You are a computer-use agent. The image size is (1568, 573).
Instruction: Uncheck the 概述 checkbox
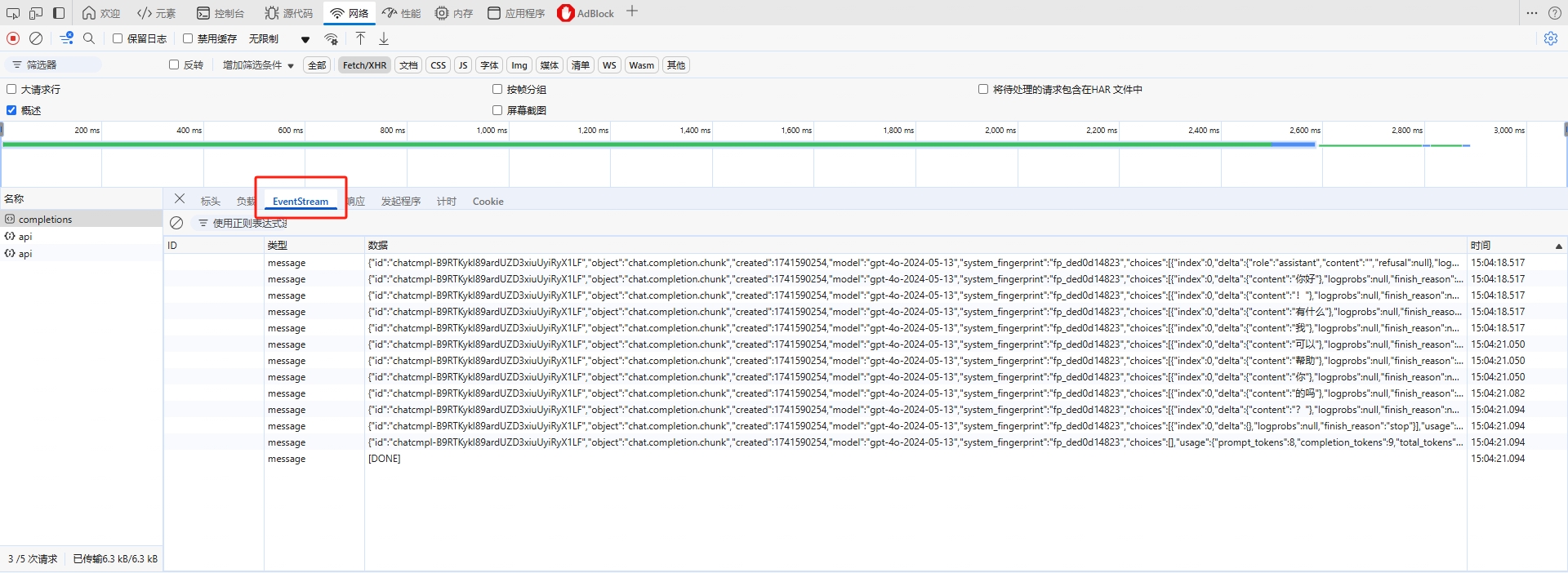coord(11,109)
